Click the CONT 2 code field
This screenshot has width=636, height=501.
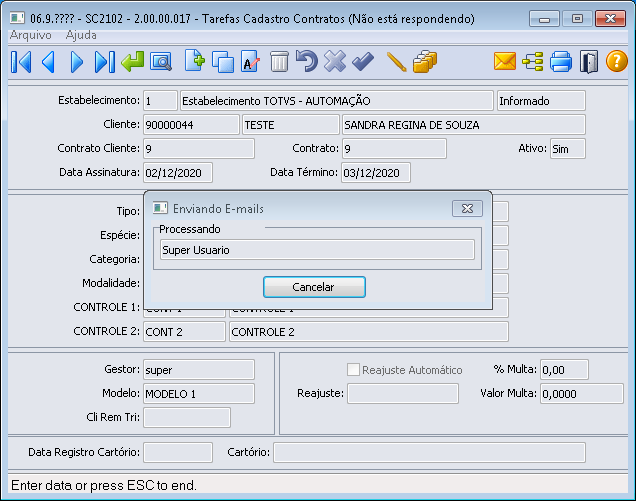point(184,332)
